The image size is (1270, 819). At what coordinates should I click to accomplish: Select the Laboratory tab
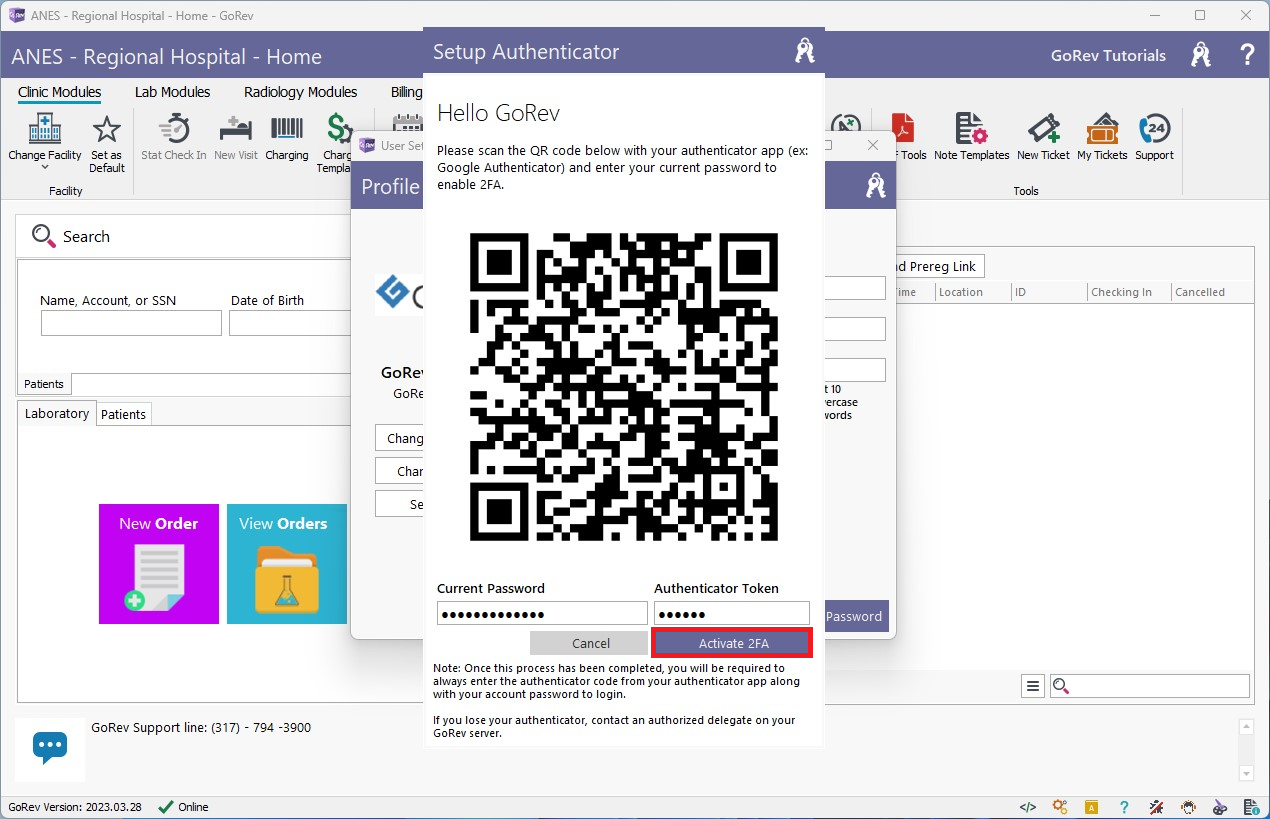tap(57, 414)
